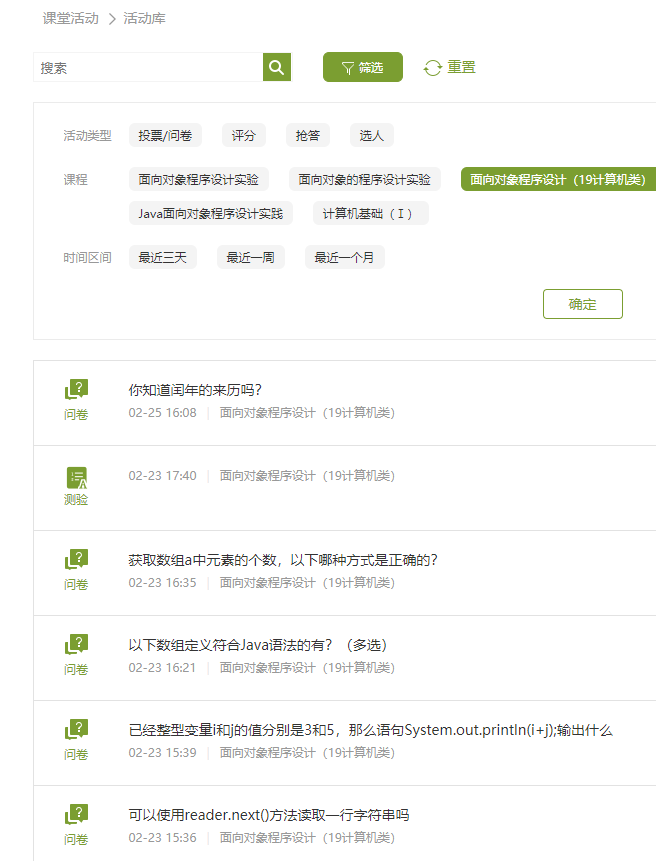Click the 时间区间 filter row label
656x861 pixels.
click(x=87, y=258)
